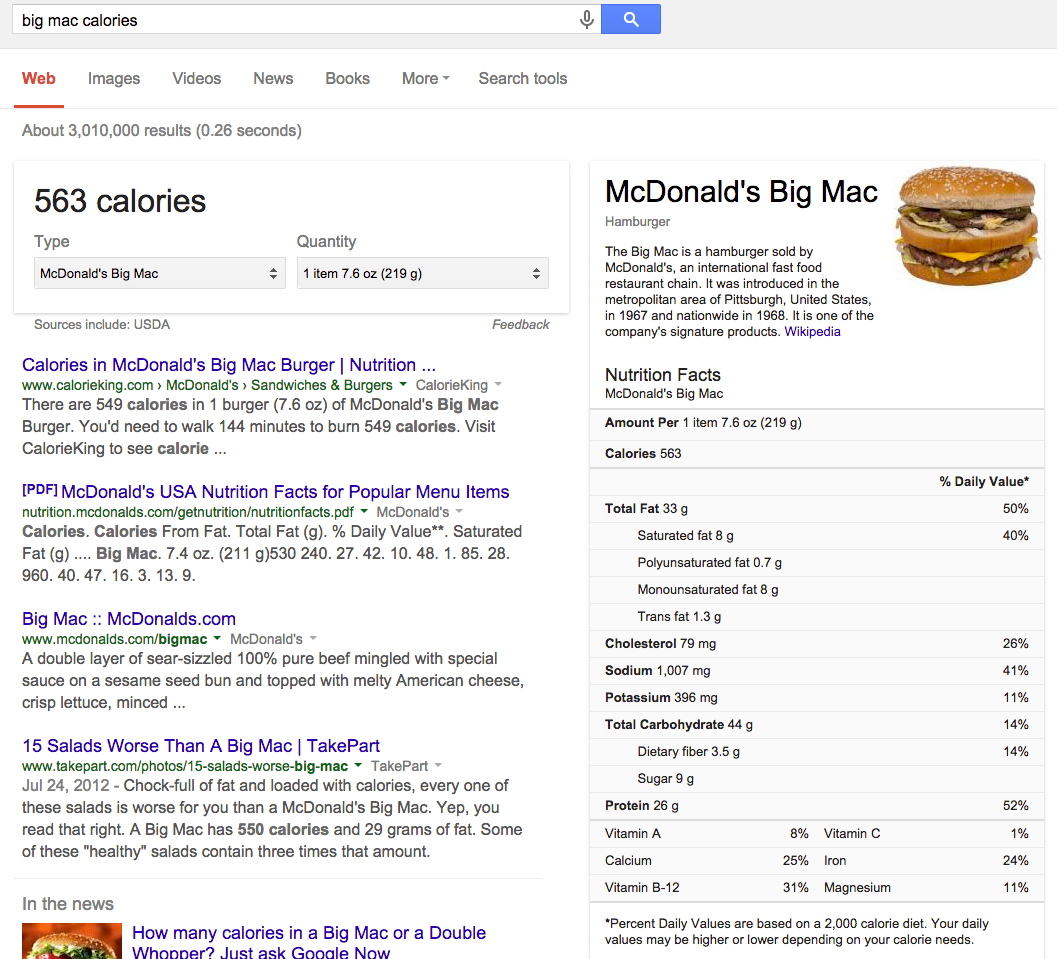Open the News tab
1057x959 pixels.
[x=273, y=79]
